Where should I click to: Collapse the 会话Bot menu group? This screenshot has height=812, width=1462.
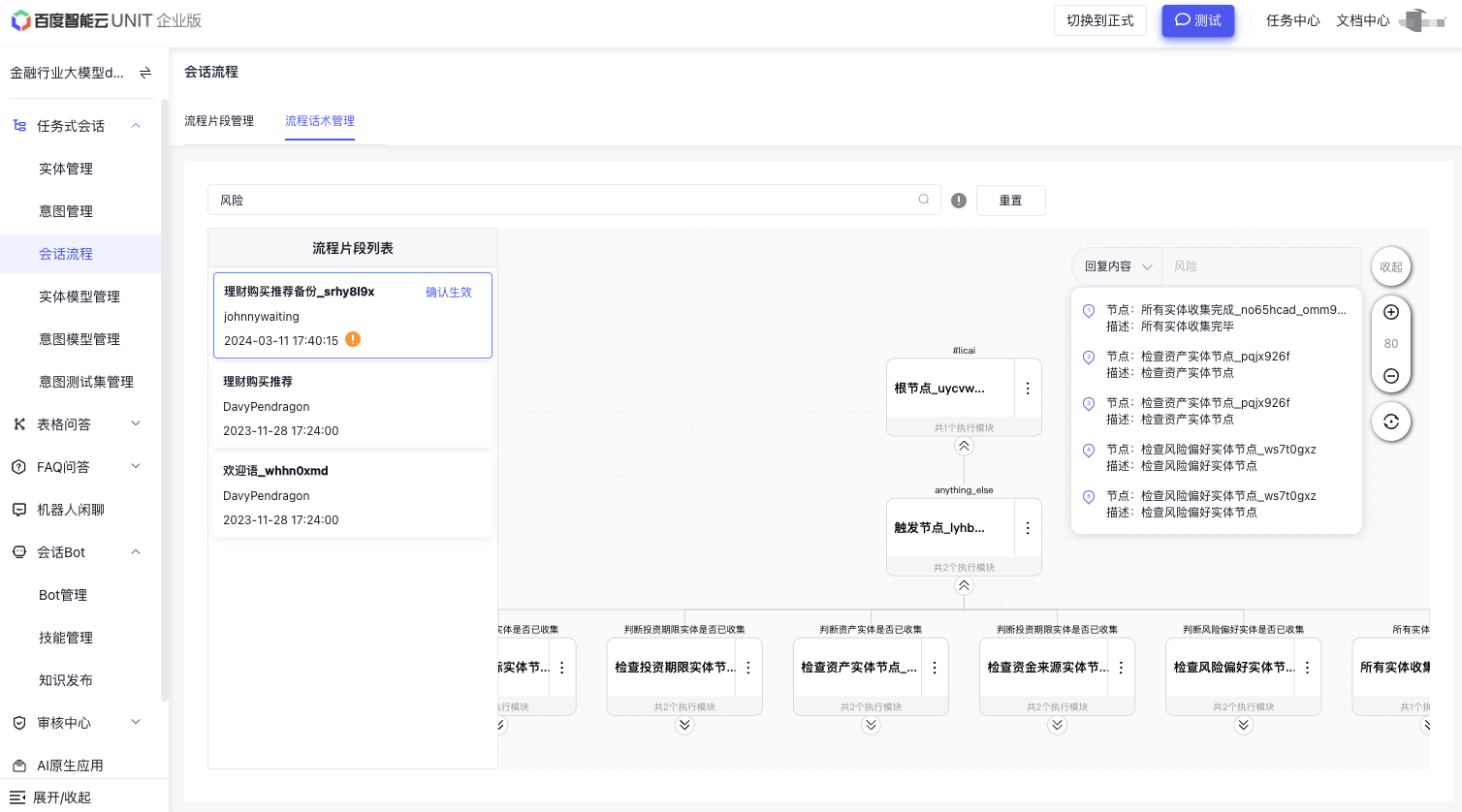point(136,552)
